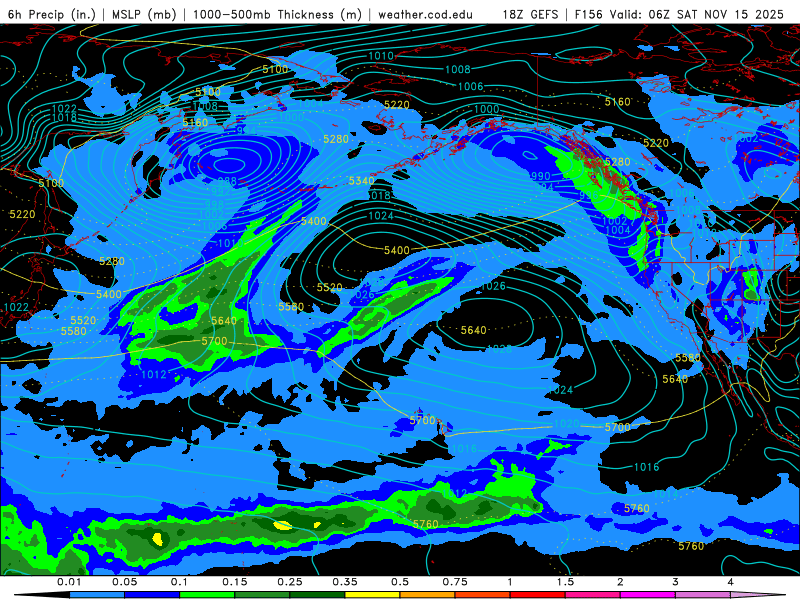800x600 pixels.
Task: Click the '06Z SAT NOV 15 2025' valid time
Action: click(x=716, y=14)
